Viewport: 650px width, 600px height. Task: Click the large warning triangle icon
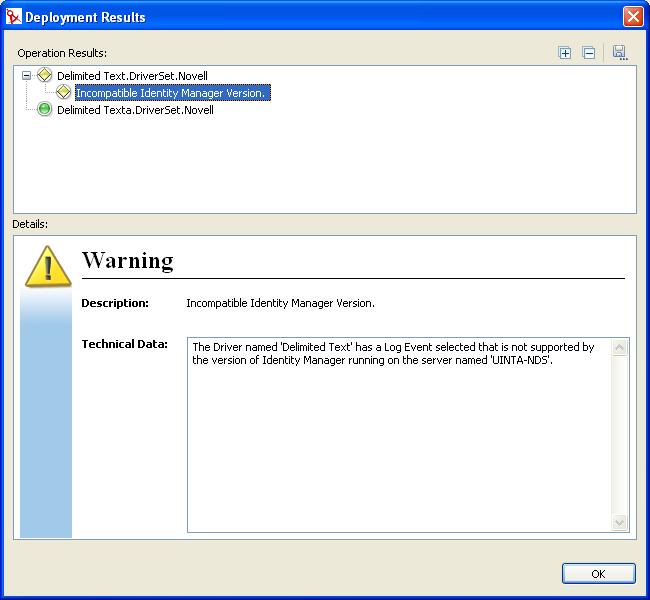48,266
